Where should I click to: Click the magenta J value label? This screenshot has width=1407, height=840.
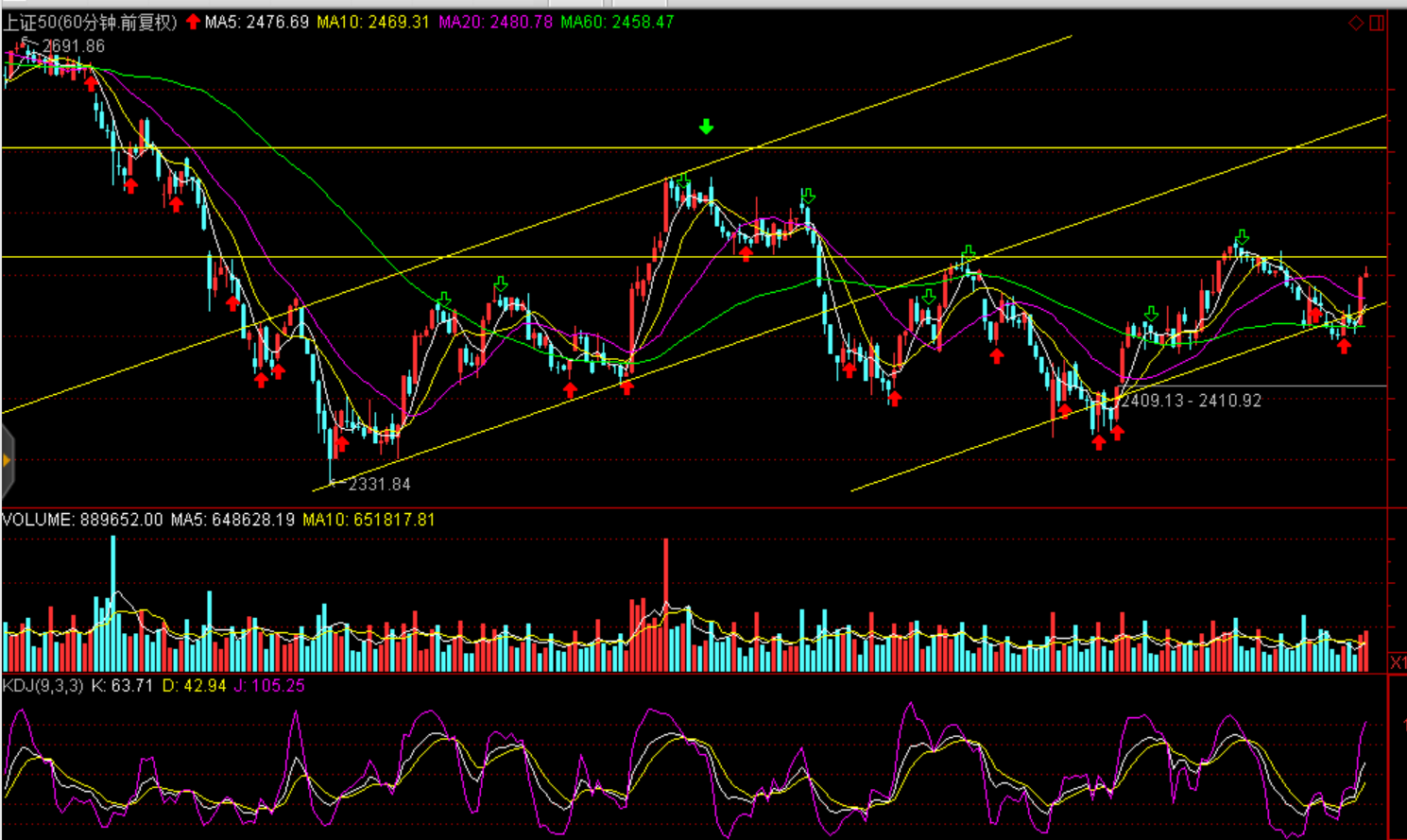pyautogui.click(x=269, y=685)
